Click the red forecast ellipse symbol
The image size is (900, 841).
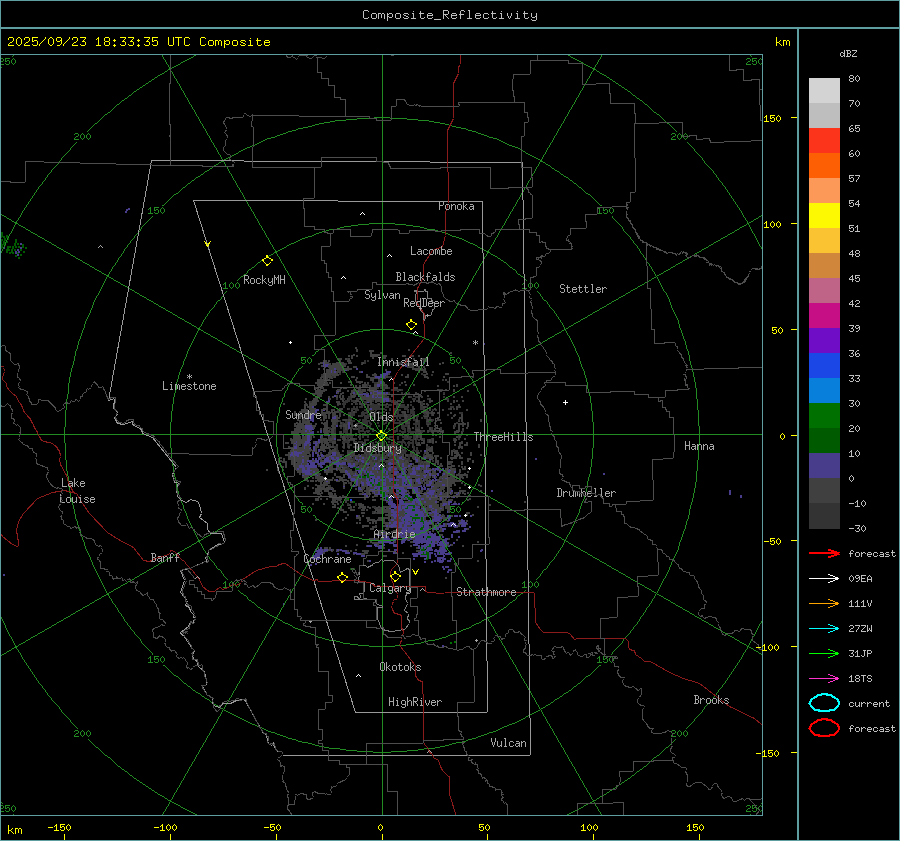tap(824, 728)
